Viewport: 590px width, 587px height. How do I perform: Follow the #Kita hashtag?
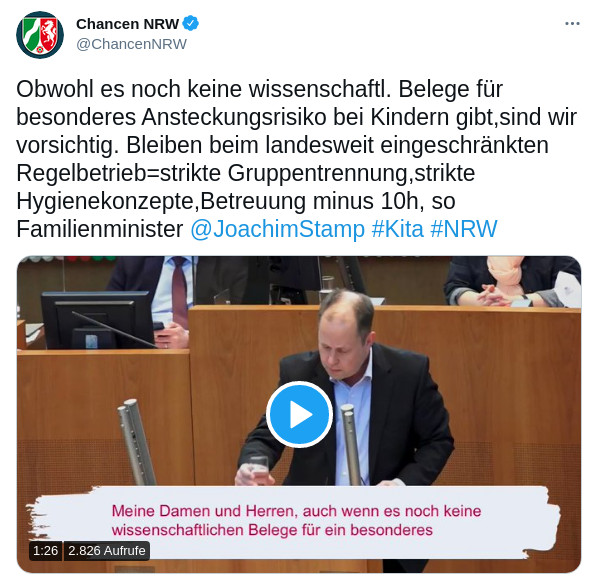click(x=397, y=229)
